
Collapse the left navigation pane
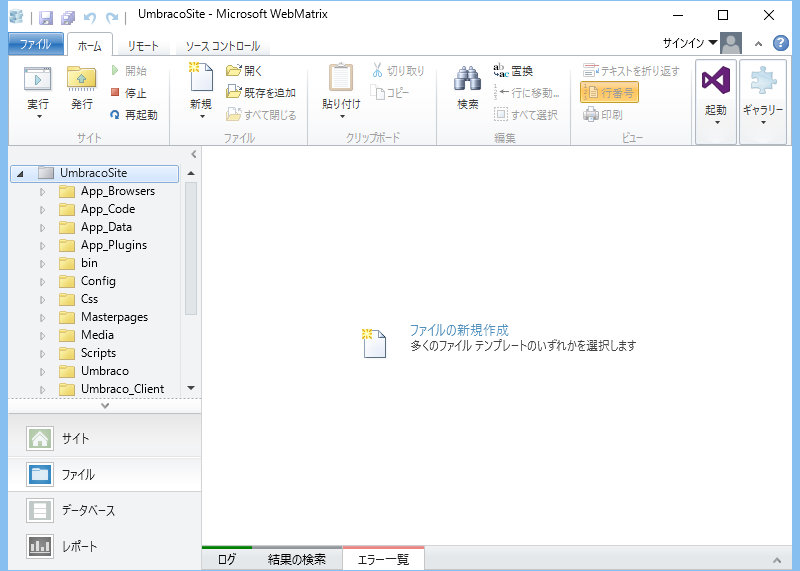(193, 154)
